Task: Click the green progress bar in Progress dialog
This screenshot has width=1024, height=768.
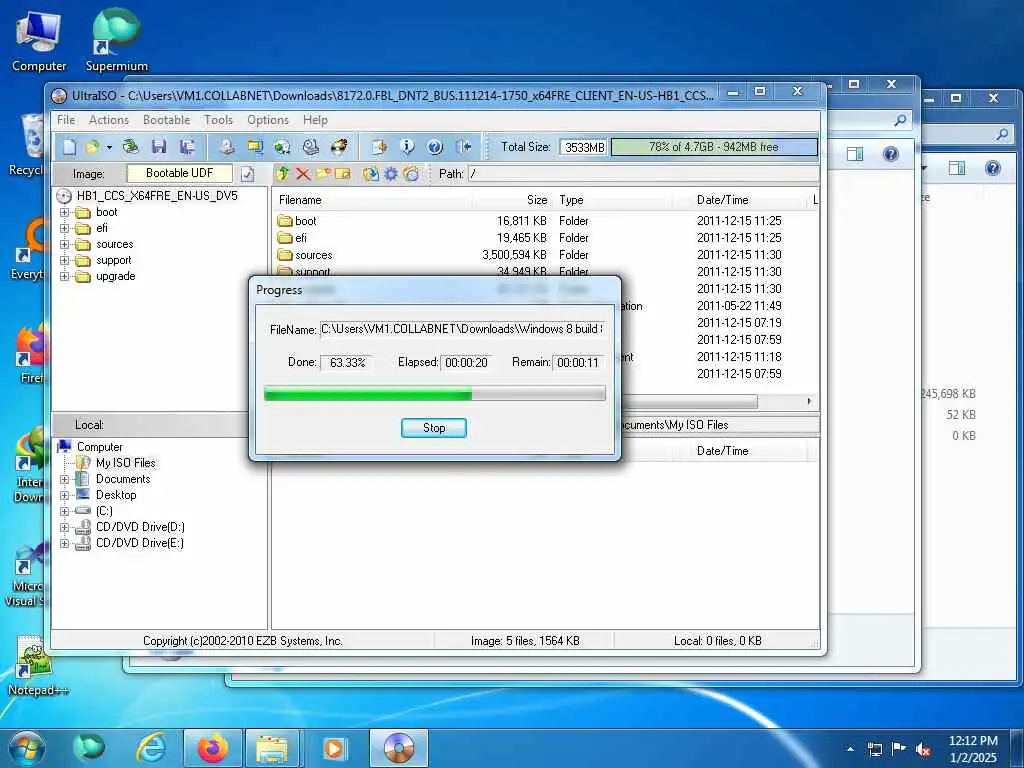Action: point(434,393)
